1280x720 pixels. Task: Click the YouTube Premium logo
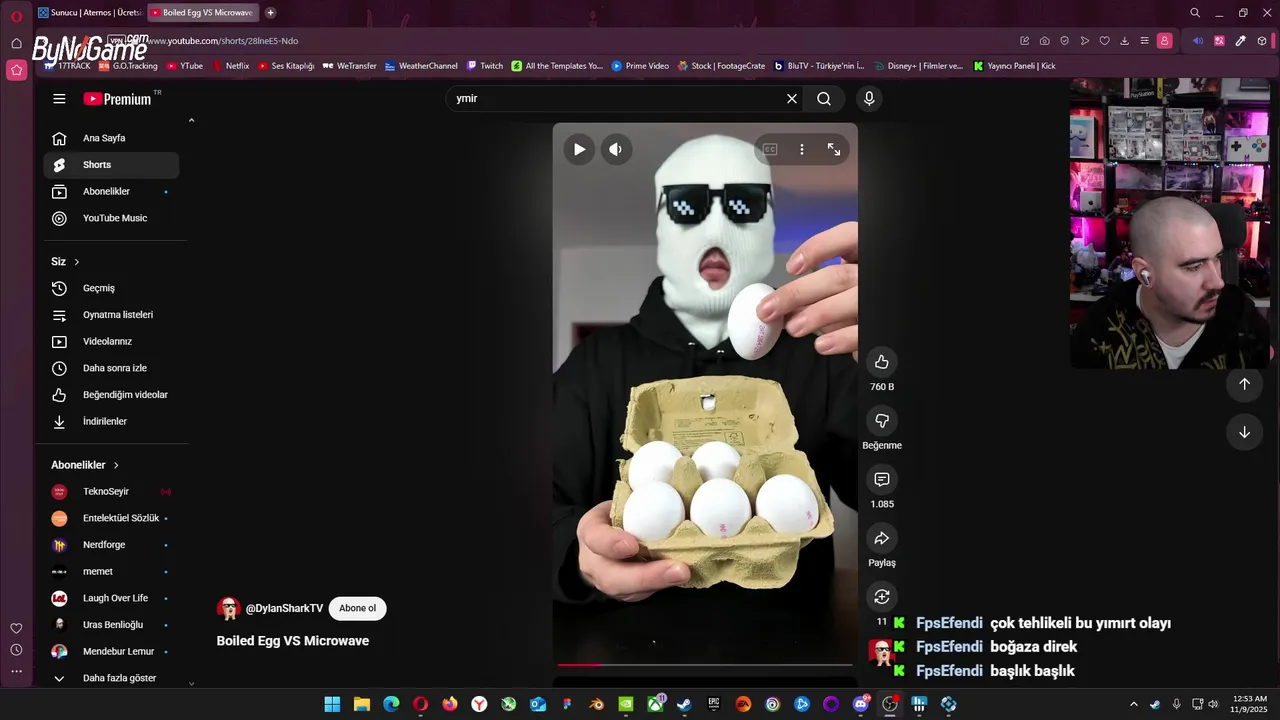(x=117, y=99)
